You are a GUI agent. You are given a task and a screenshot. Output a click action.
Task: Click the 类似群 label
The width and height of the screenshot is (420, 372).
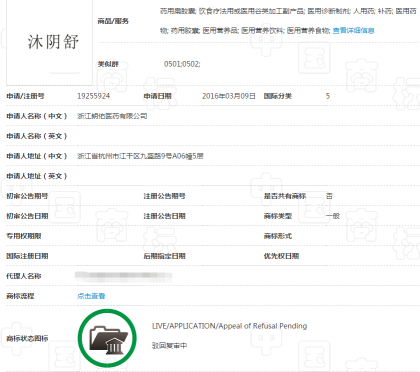pyautogui.click(x=108, y=64)
